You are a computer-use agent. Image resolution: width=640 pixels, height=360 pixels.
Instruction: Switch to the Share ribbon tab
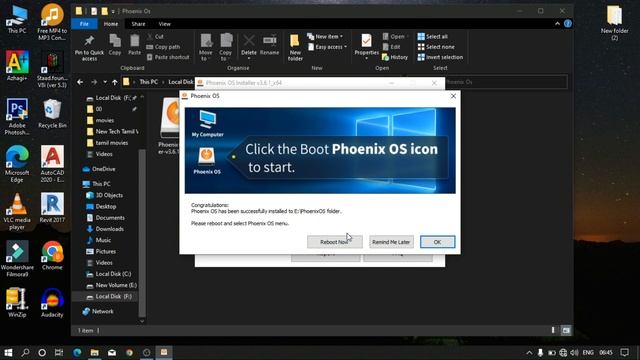138,24
